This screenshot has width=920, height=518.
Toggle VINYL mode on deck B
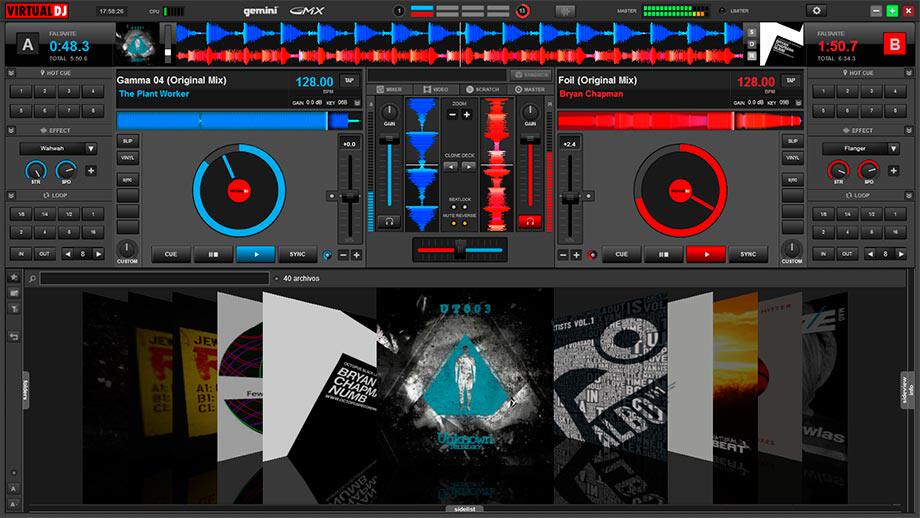tap(792, 158)
